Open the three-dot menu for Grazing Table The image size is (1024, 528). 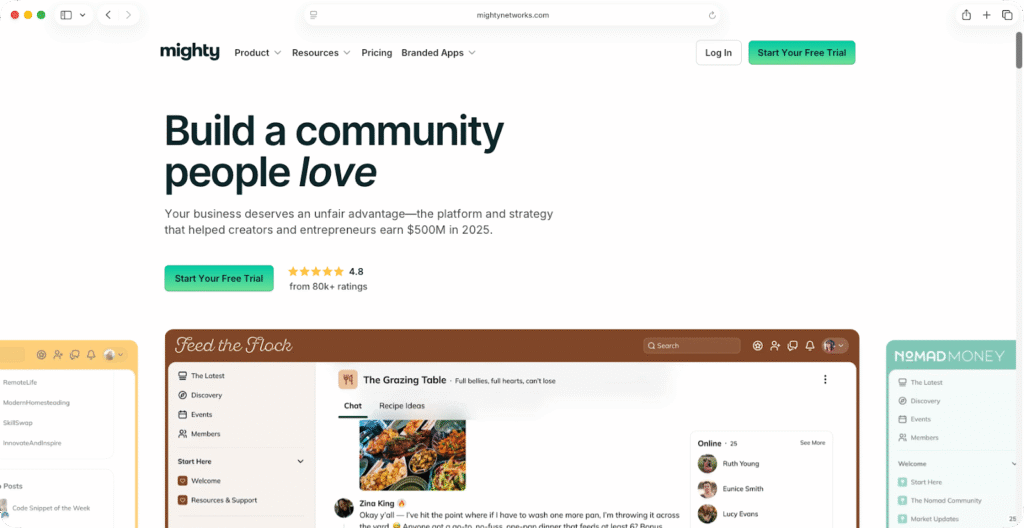(x=825, y=380)
